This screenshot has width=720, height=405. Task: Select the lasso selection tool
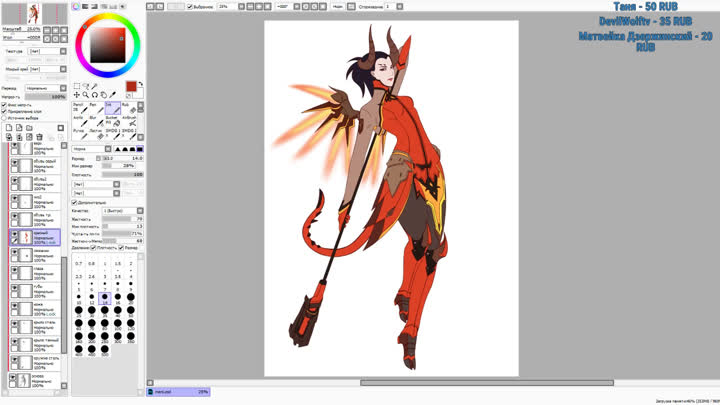click(85, 86)
